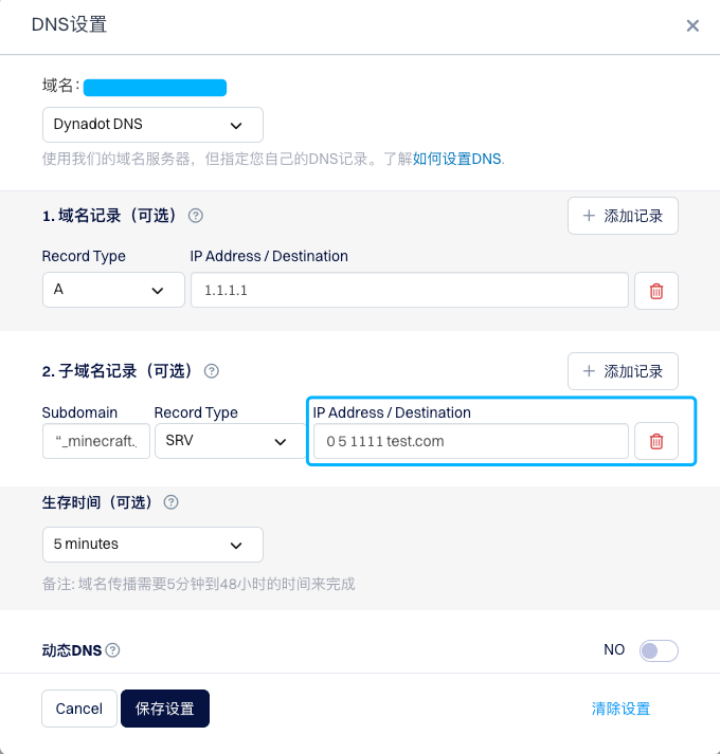The image size is (720, 754).
Task: Add a new domain record with 添加记录
Action: coord(622,216)
